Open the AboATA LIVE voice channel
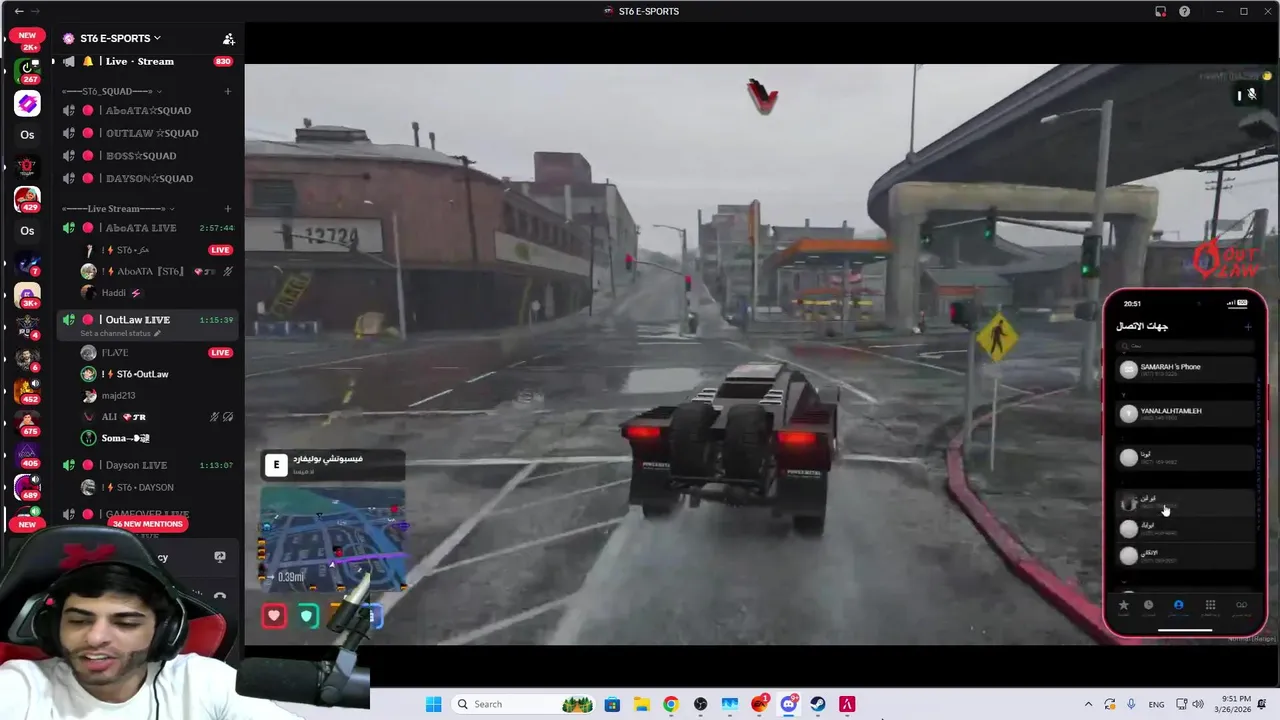This screenshot has width=1280, height=720. (140, 228)
